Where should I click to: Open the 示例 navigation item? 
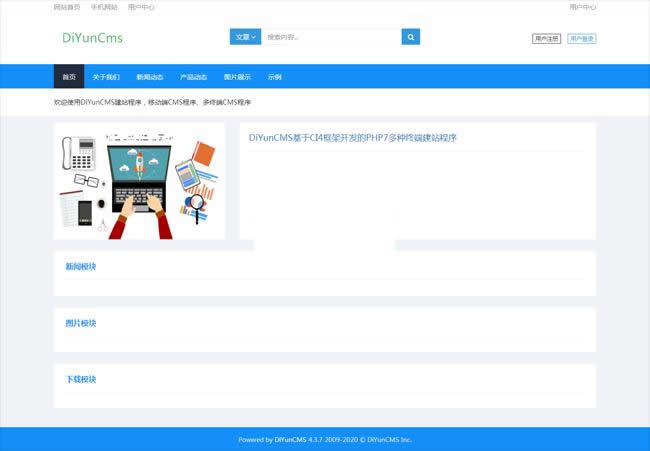click(x=274, y=77)
